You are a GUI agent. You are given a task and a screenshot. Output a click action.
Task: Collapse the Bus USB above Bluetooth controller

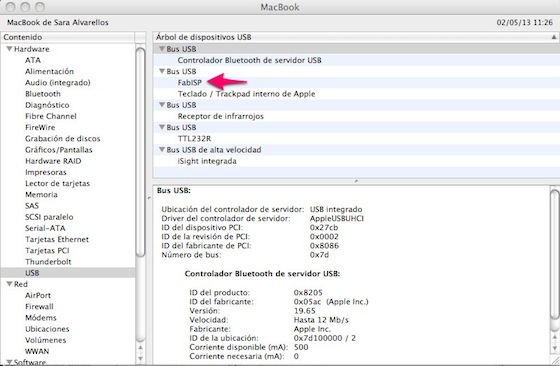point(162,49)
